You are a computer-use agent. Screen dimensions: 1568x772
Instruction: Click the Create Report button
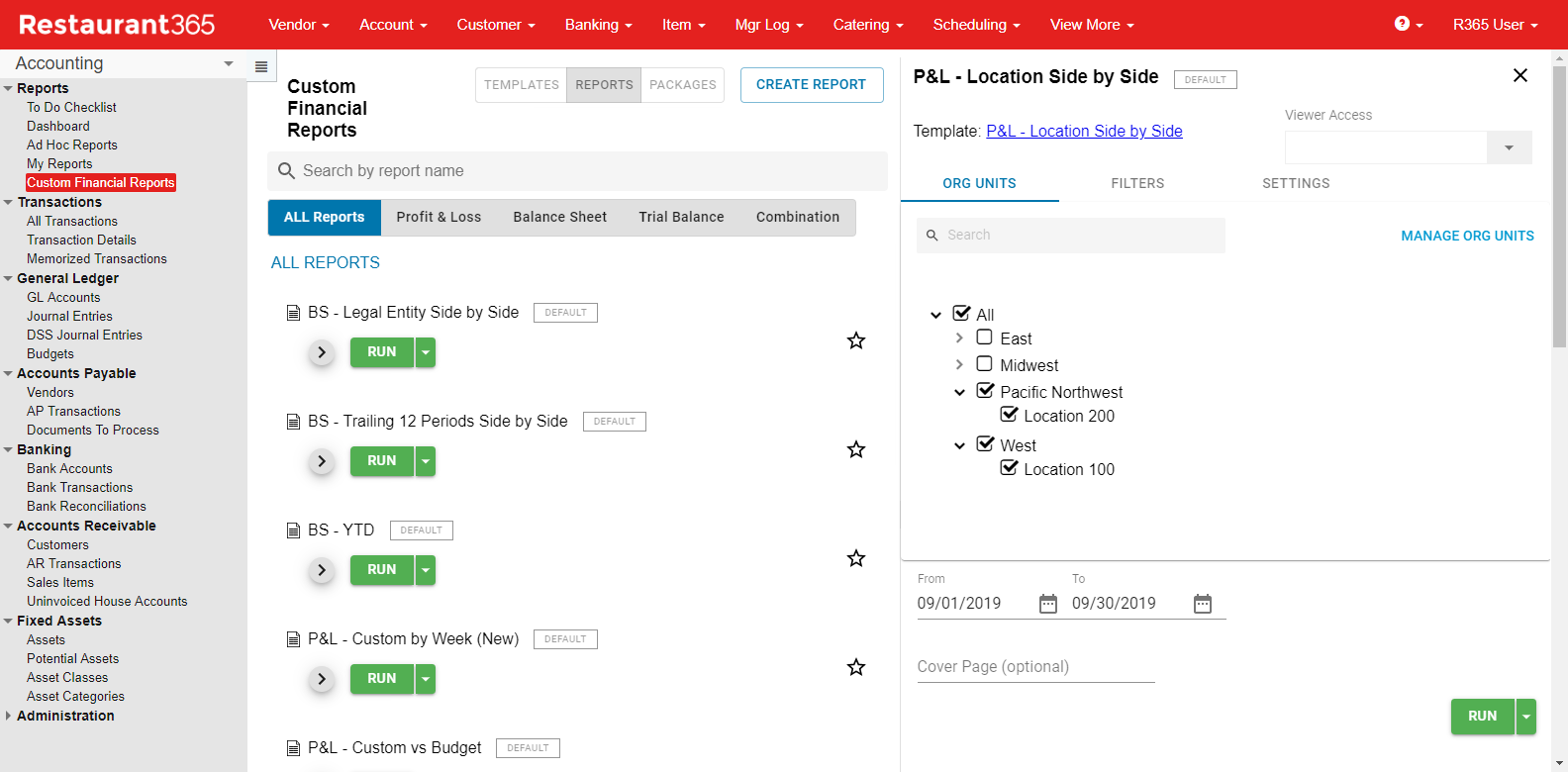pos(812,85)
